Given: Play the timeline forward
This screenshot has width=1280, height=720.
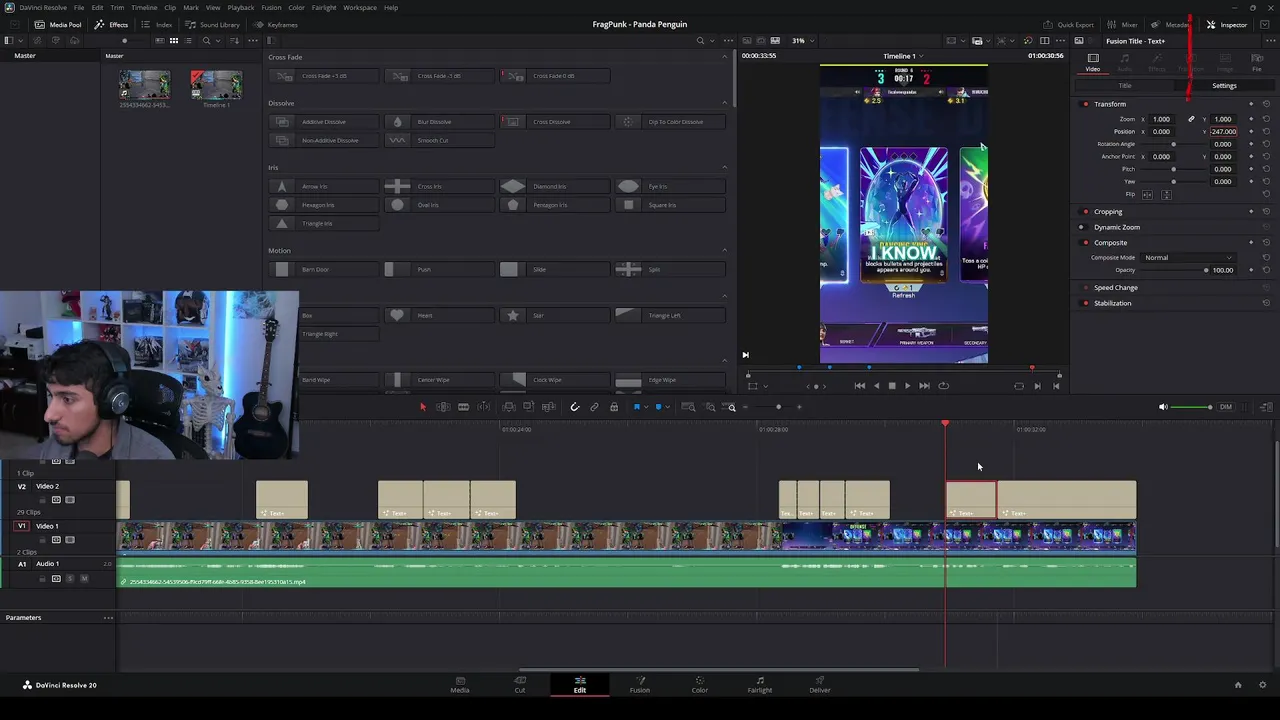Looking at the screenshot, I should click(908, 386).
